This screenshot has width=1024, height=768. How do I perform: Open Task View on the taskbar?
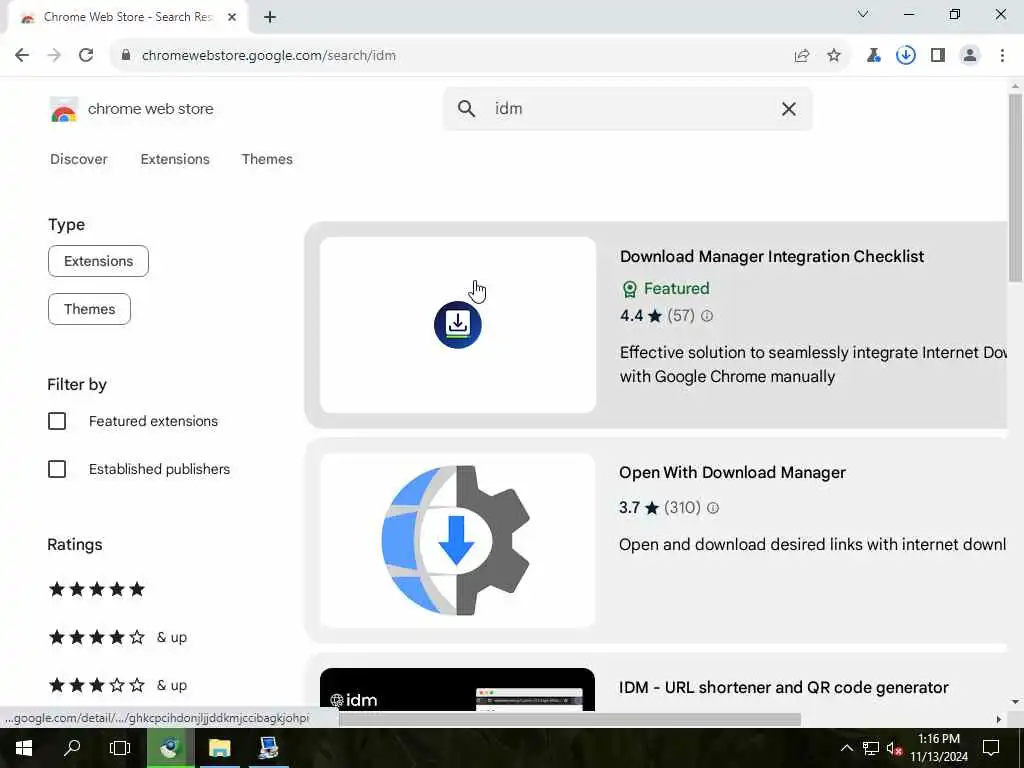[x=120, y=748]
